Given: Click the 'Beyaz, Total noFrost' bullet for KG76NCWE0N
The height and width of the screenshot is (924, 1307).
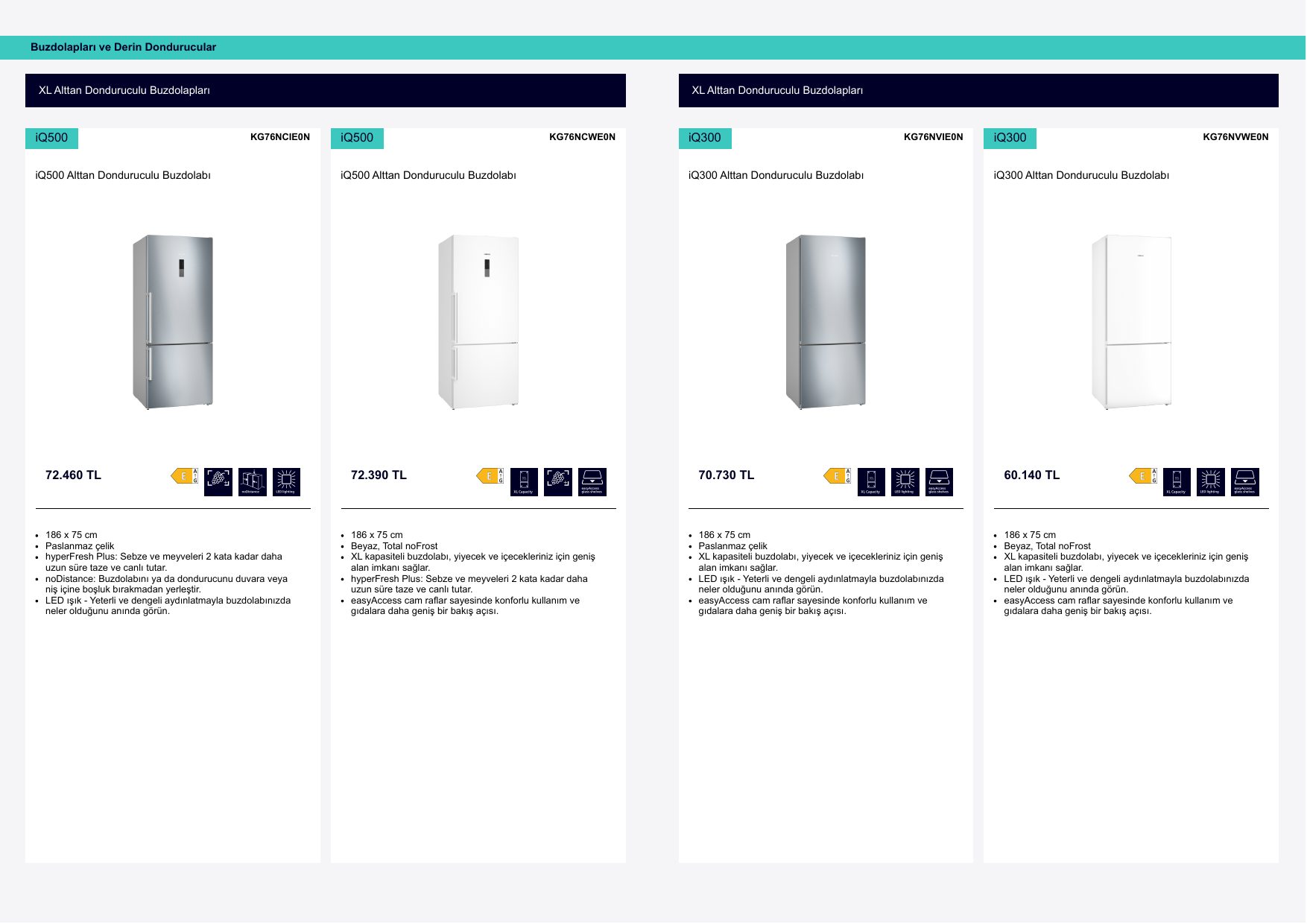Looking at the screenshot, I should (x=394, y=546).
